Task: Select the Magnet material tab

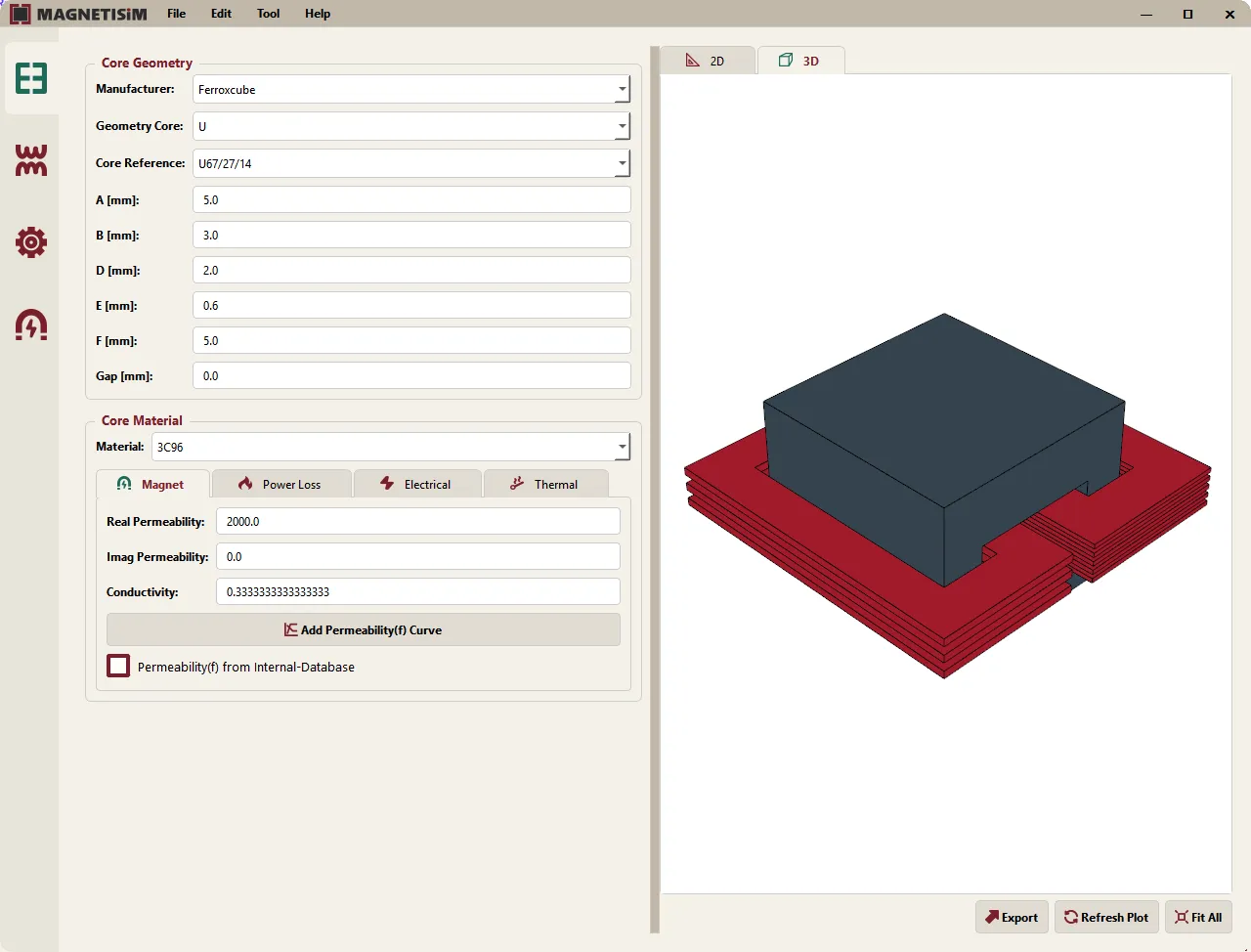Action: pyautogui.click(x=152, y=484)
